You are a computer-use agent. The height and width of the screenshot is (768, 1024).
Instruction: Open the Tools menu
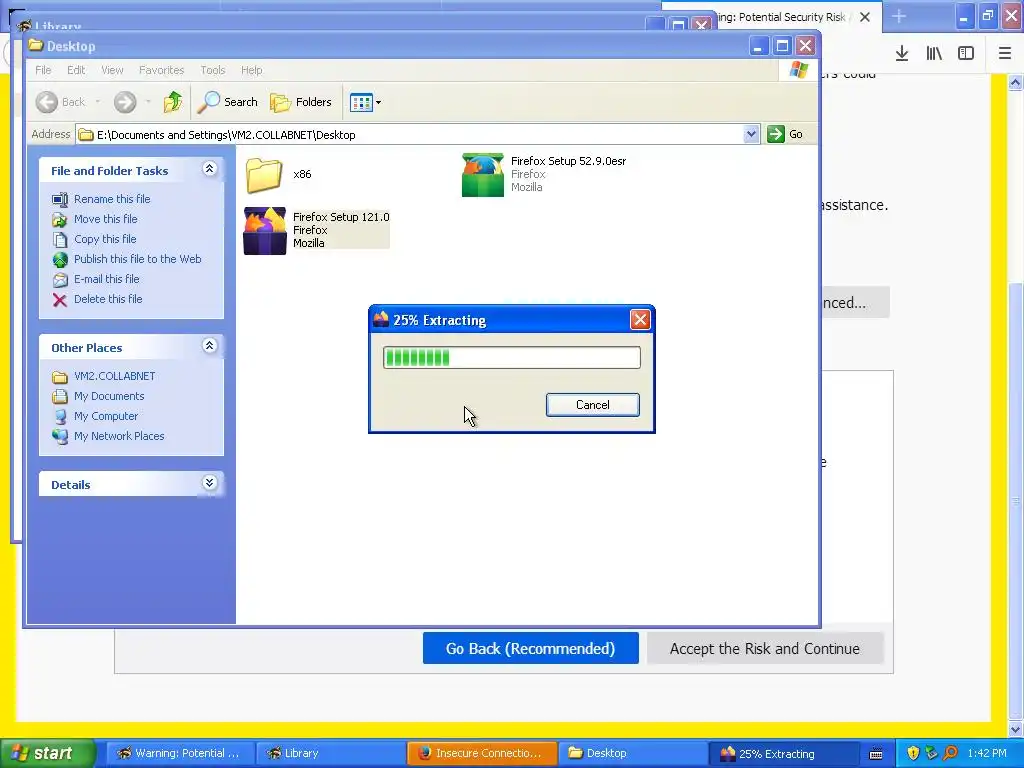click(x=212, y=70)
